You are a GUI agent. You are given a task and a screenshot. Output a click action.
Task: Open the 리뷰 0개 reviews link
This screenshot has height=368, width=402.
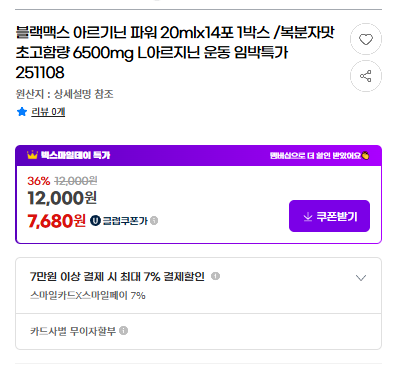[48, 112]
